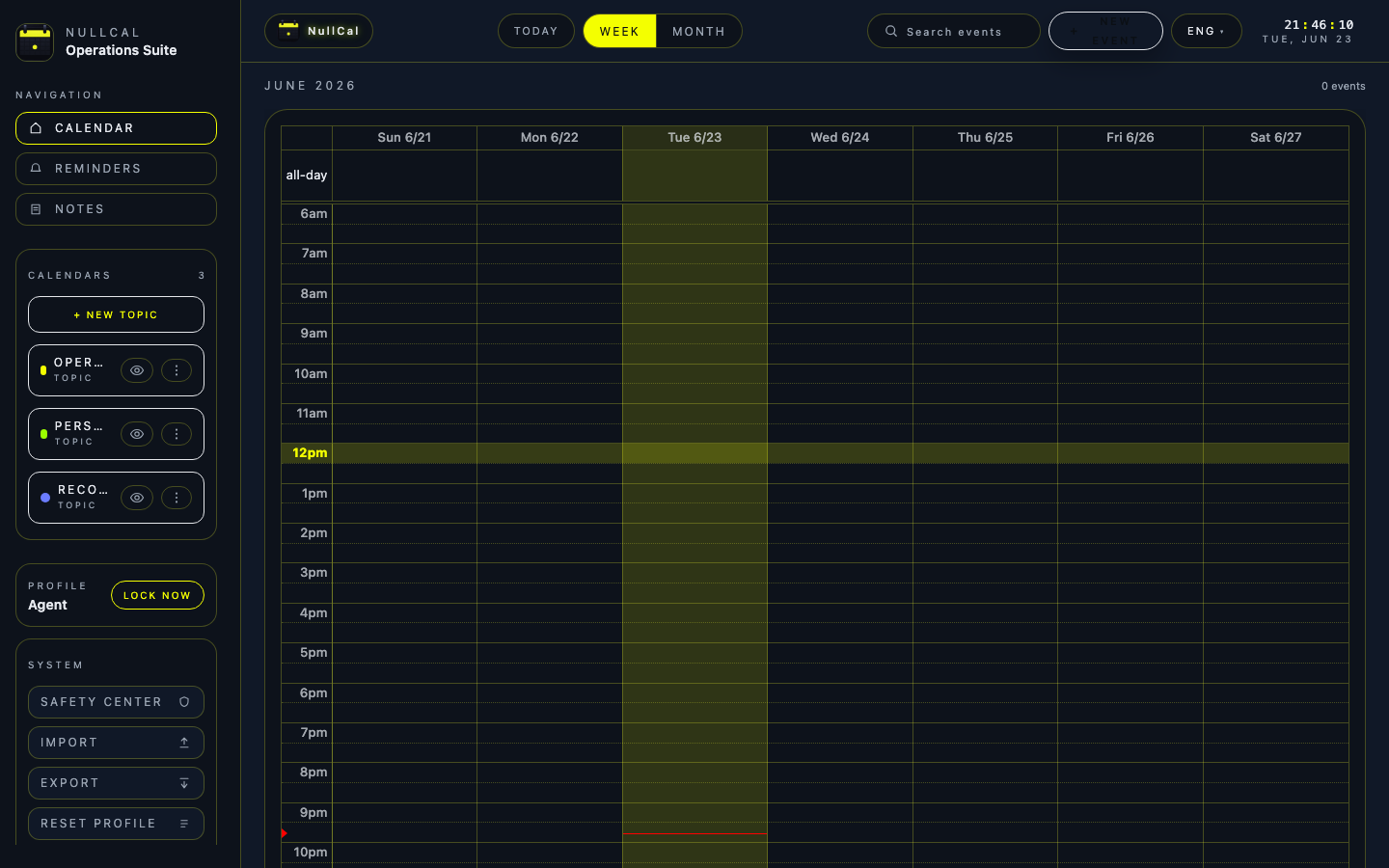Click the green color dot of PERS… topic
This screenshot has height=868, width=1389.
click(x=43, y=434)
